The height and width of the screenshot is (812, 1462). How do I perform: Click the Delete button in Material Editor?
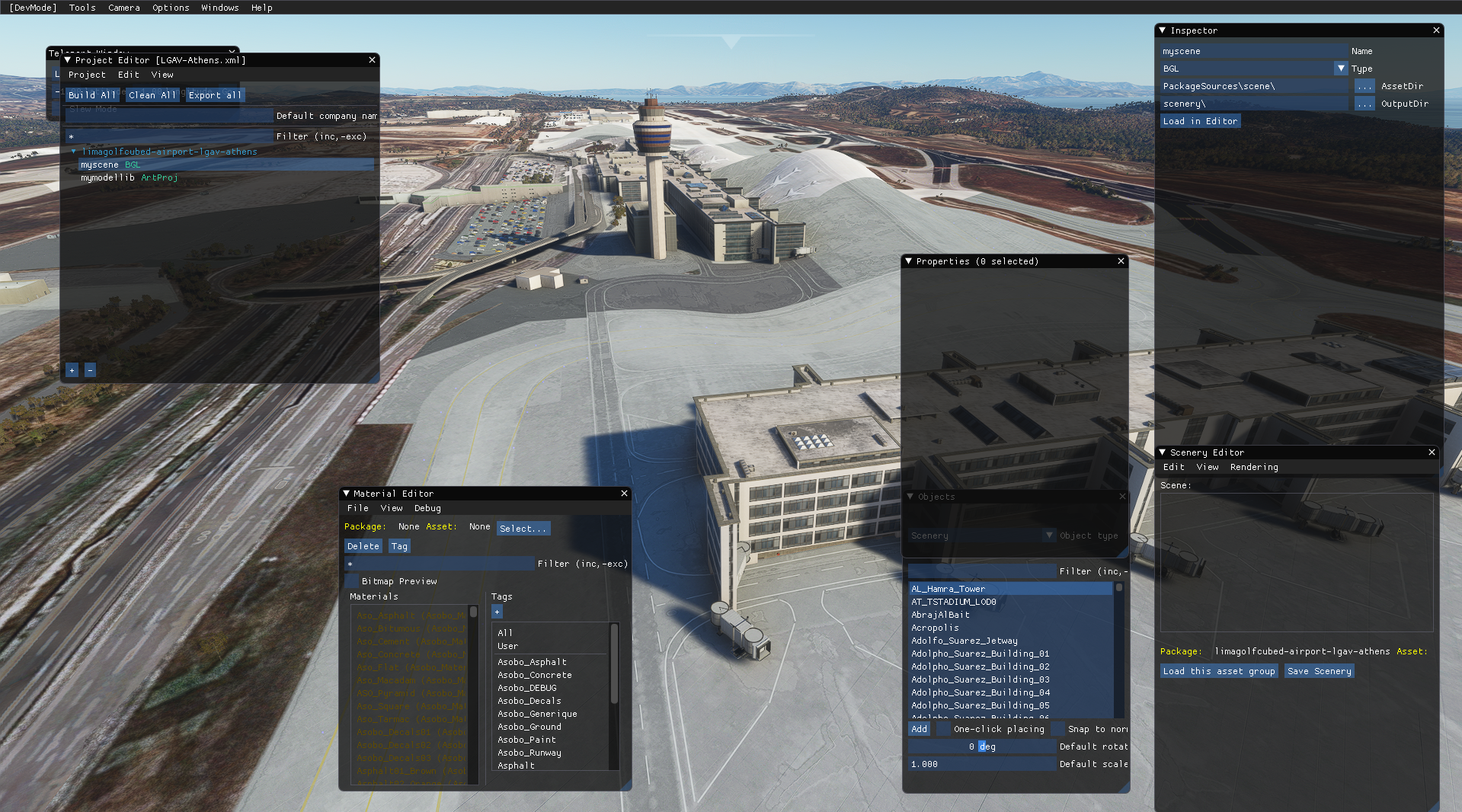(363, 546)
